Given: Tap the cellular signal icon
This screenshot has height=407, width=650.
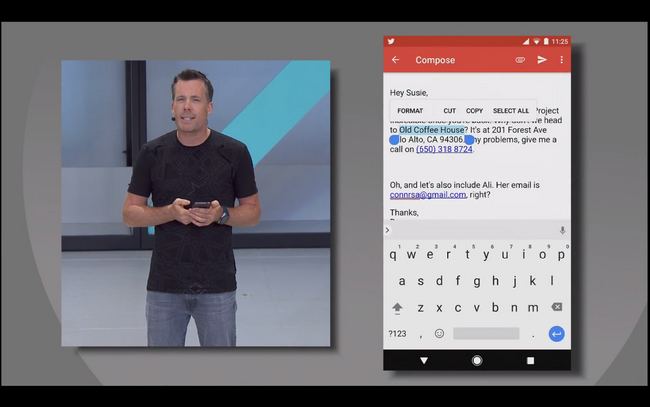Looking at the screenshot, I should click(x=526, y=41).
